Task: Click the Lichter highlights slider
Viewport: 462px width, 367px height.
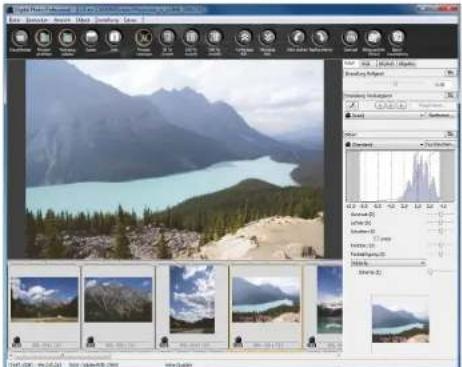Action: [440, 222]
